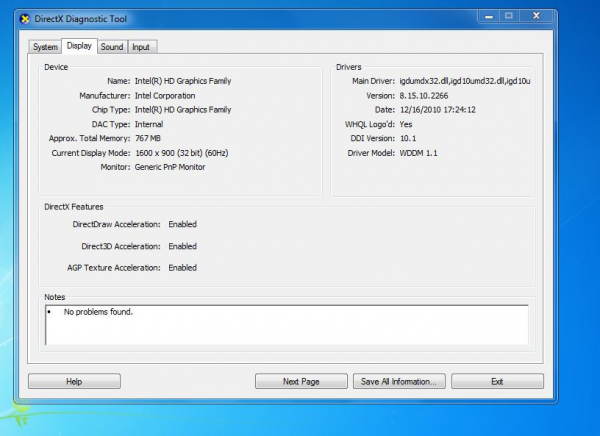Click the Help button
Viewport: 600px width, 436px height.
[74, 381]
